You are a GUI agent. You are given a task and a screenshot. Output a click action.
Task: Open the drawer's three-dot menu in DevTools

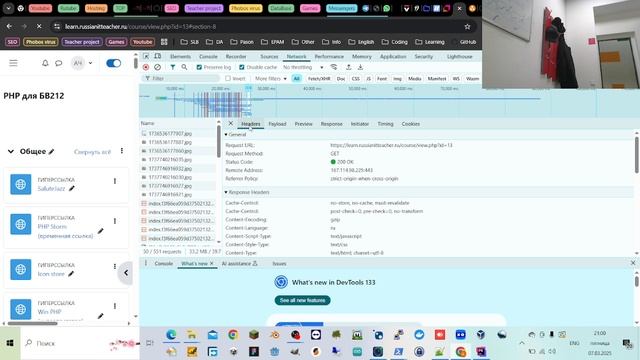[x=146, y=263]
